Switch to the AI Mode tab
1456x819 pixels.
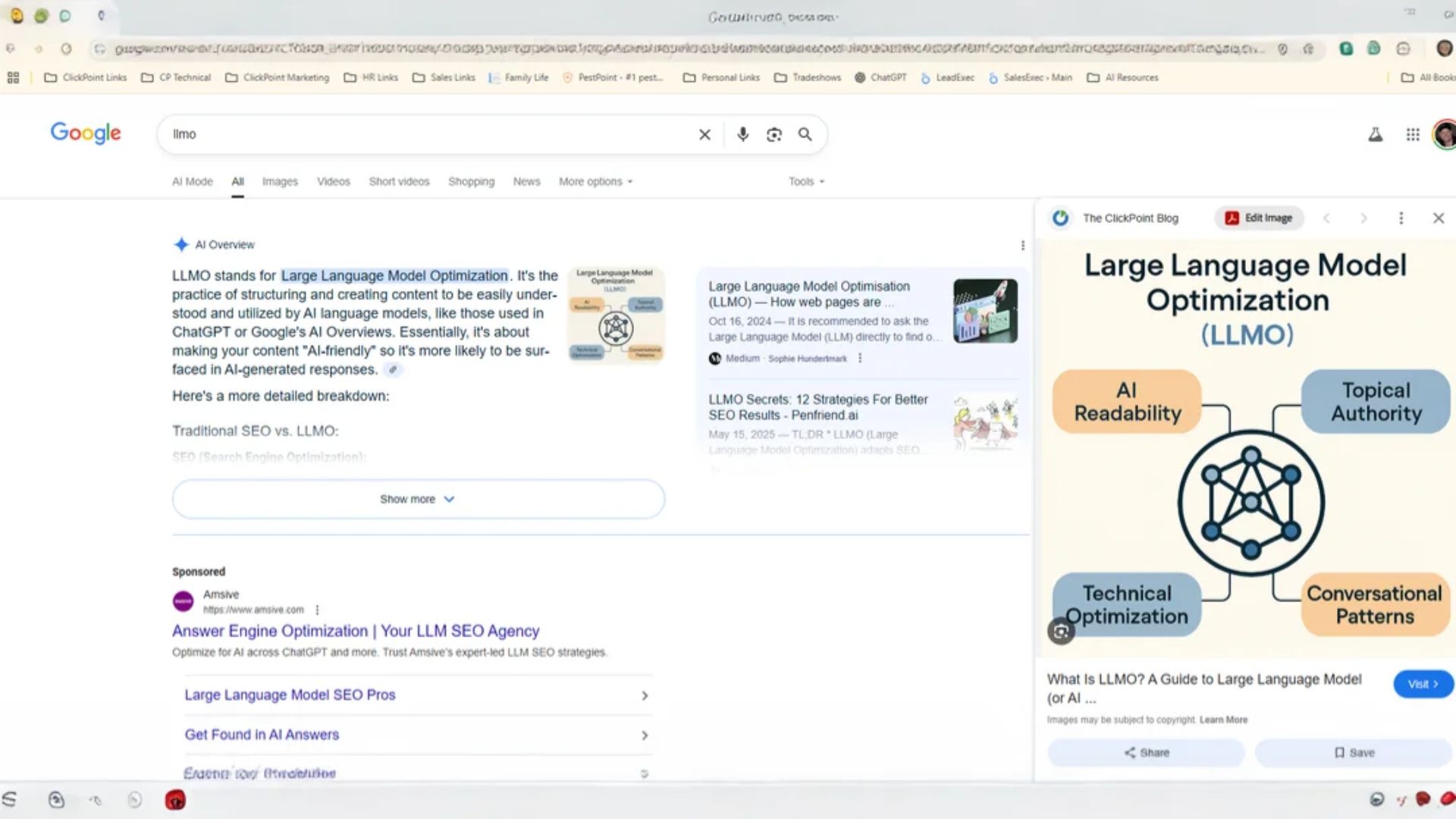click(192, 181)
